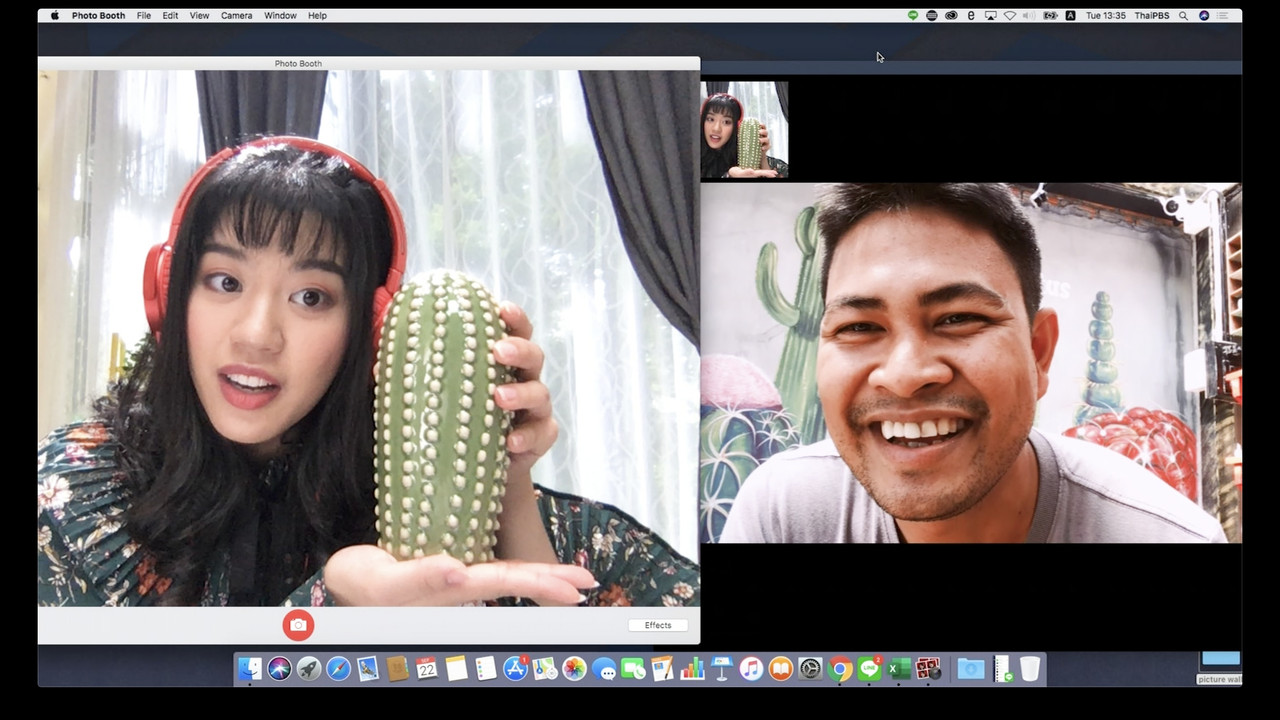Open Microsoft Excel from the Dock
This screenshot has width=1280, height=720.
898,669
